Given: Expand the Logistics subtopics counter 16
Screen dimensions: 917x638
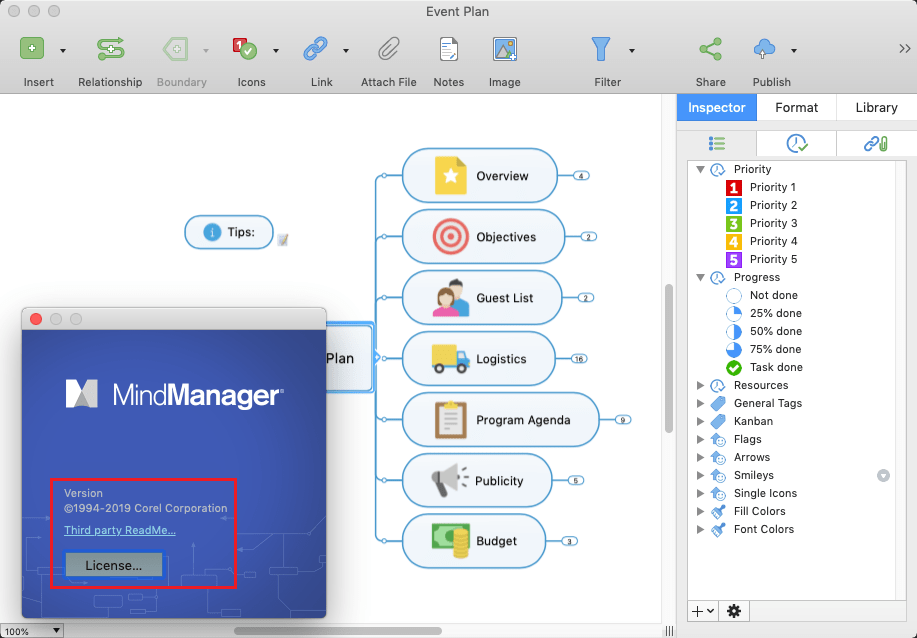Looking at the screenshot, I should pyautogui.click(x=578, y=359).
